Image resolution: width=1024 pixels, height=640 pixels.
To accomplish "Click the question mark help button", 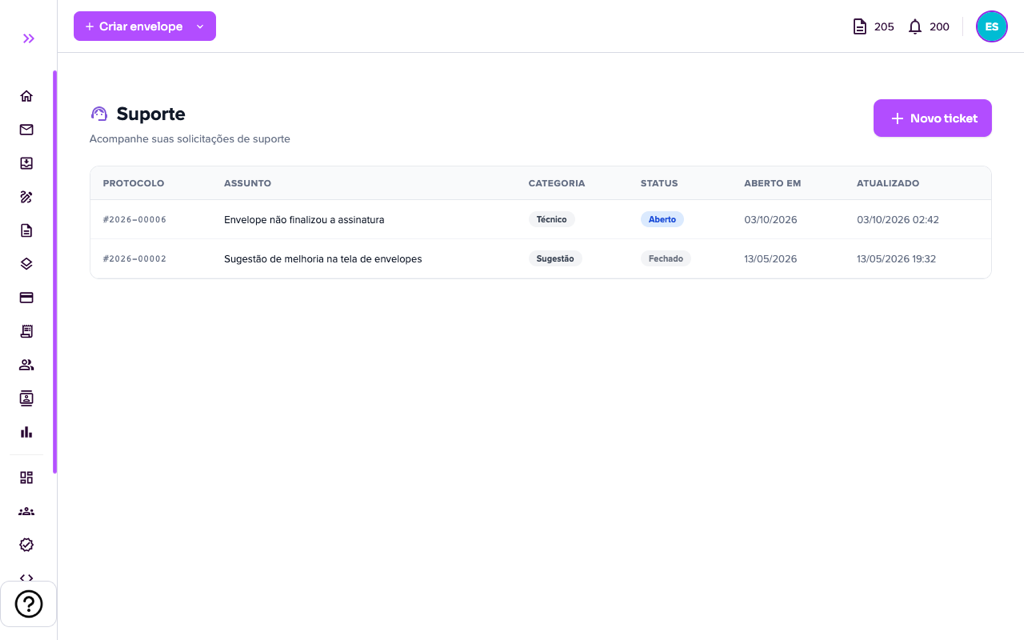I will pos(29,604).
